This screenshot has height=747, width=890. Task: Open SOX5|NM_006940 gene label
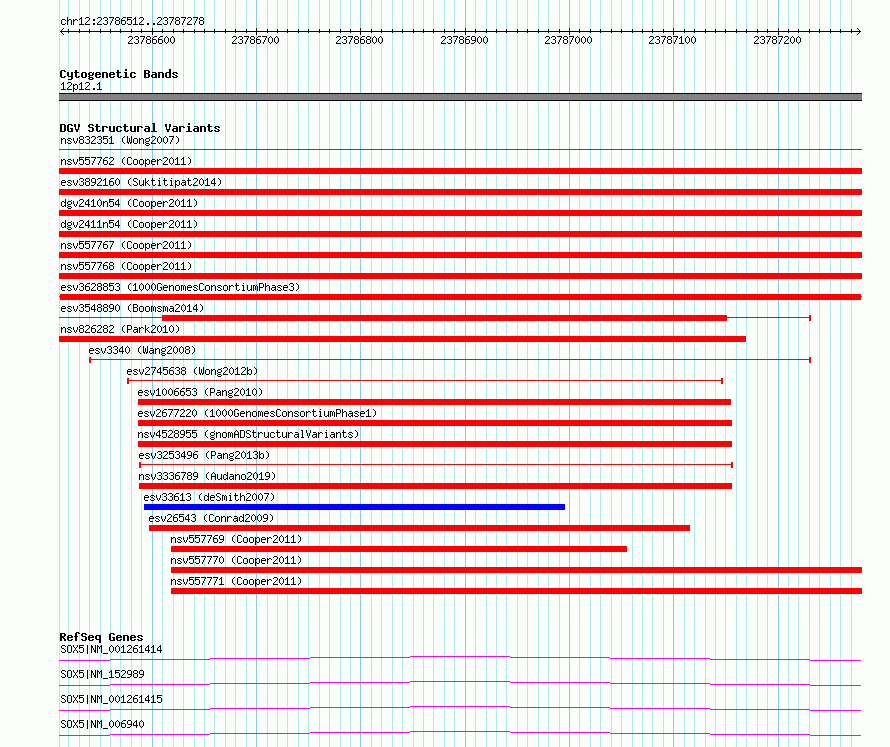click(x=102, y=724)
